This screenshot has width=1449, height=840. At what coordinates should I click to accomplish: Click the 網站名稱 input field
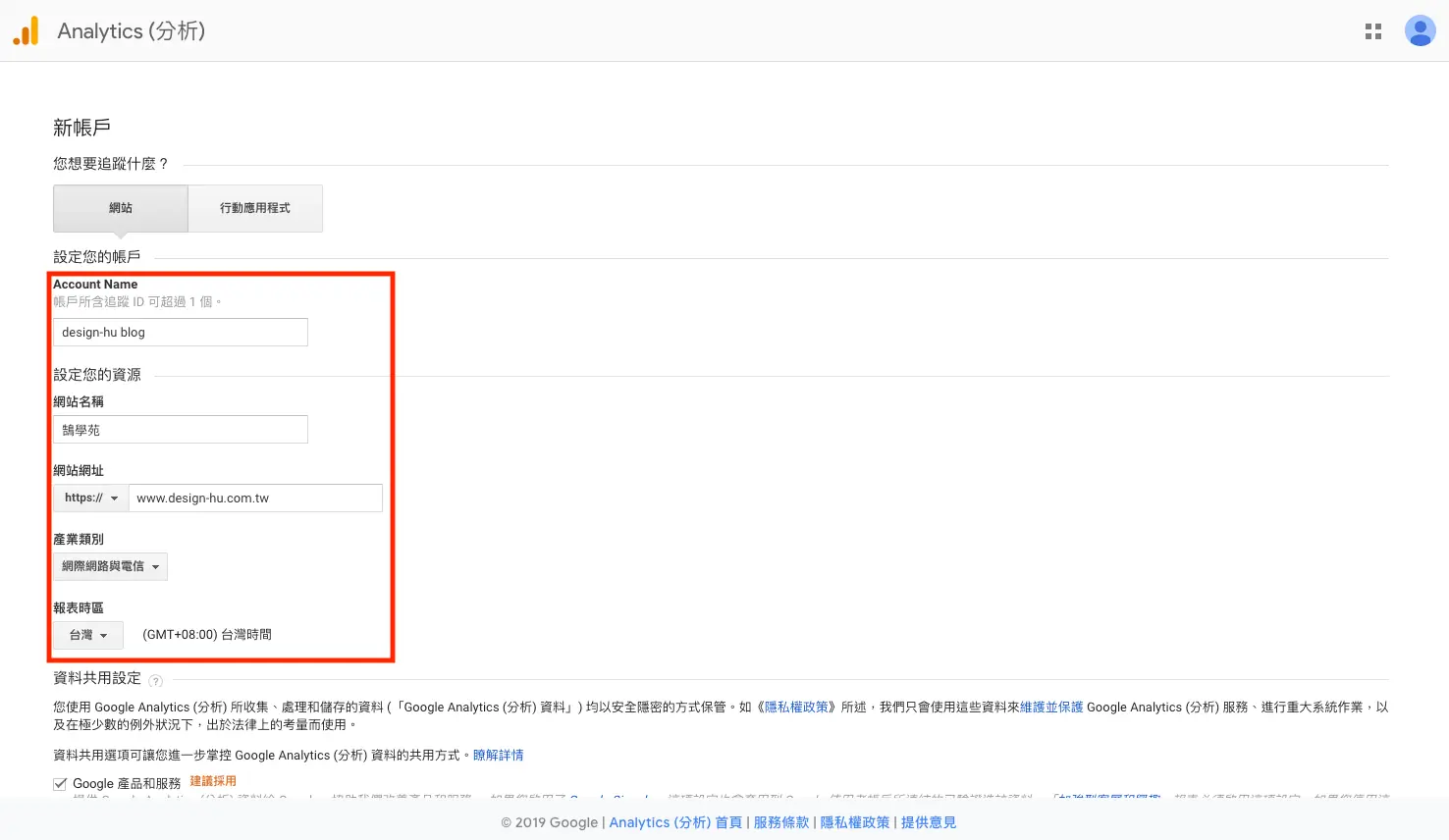(x=181, y=430)
